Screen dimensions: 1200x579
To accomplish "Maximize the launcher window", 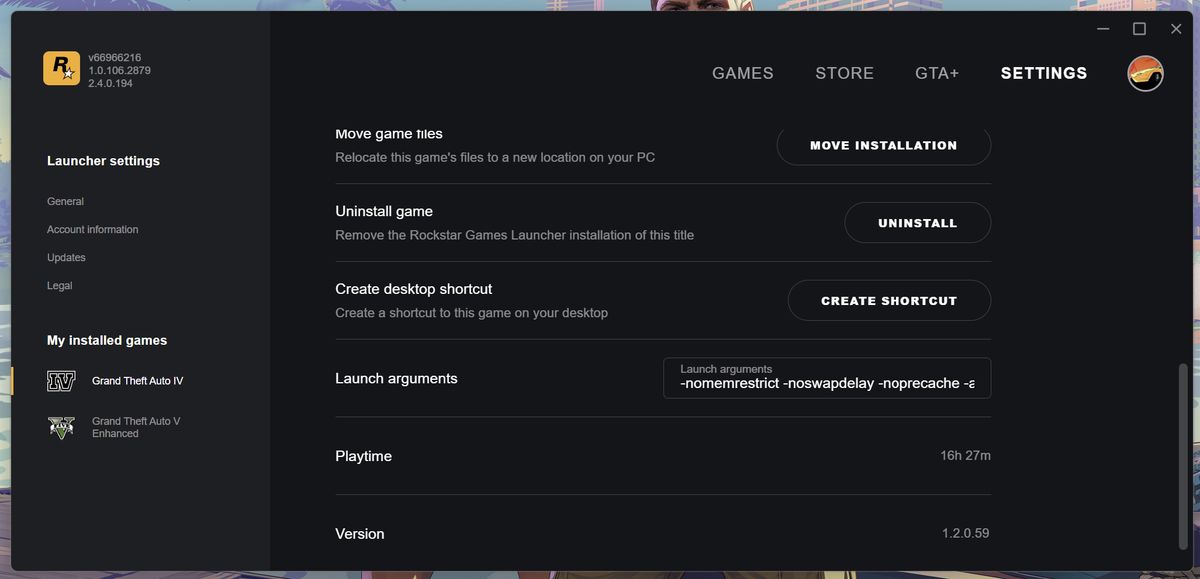I will coord(1139,29).
